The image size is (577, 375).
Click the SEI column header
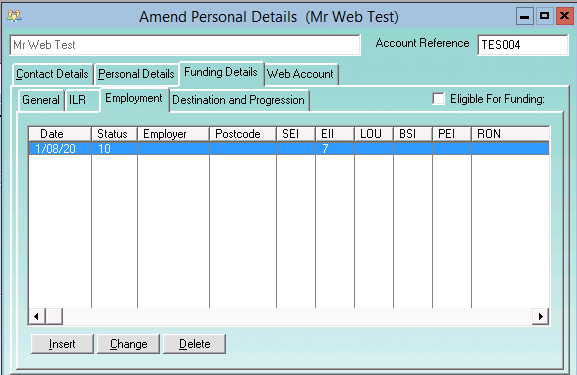coord(296,134)
